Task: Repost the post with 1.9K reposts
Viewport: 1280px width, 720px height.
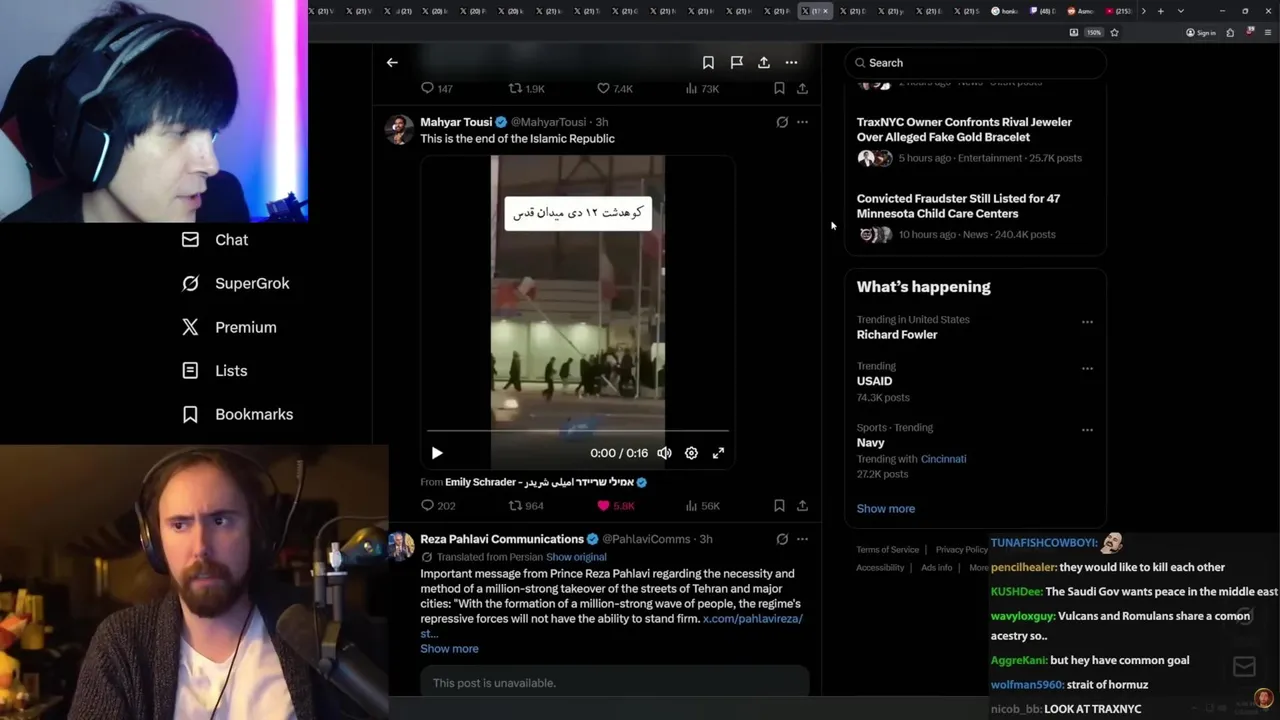Action: 527,88
